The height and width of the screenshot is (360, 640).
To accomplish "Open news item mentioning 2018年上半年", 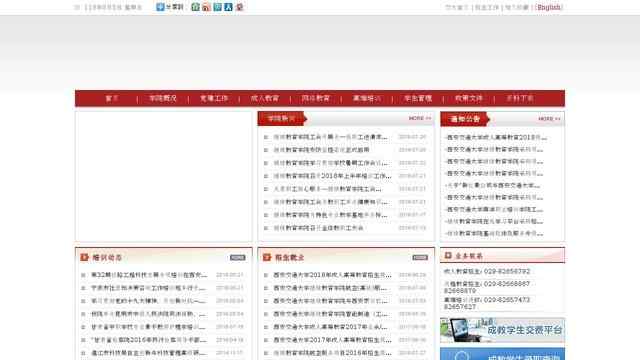I will click(332, 176).
